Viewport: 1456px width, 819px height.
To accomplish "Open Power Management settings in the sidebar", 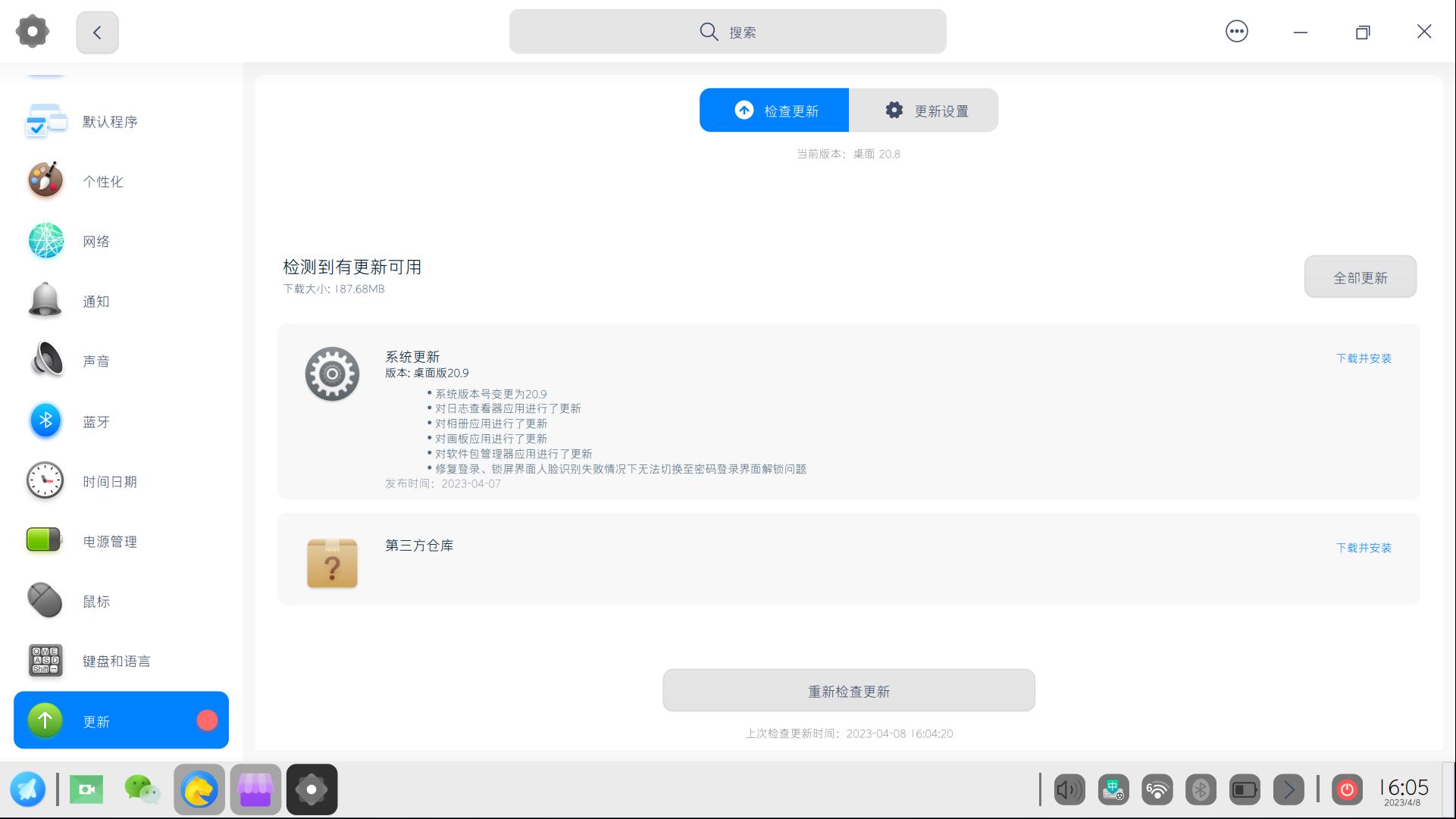I will [109, 541].
